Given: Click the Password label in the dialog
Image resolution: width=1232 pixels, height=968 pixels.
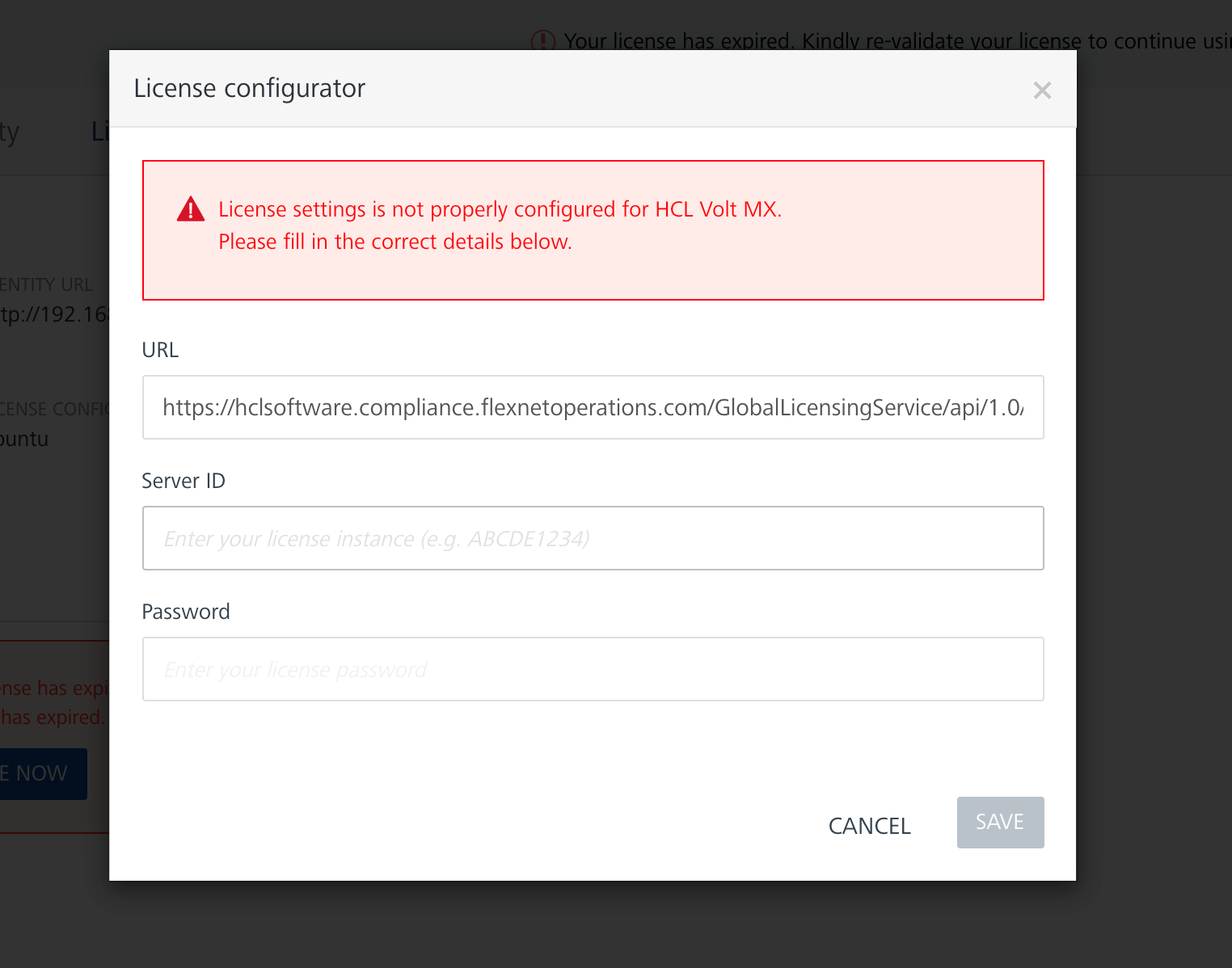Looking at the screenshot, I should point(186,611).
